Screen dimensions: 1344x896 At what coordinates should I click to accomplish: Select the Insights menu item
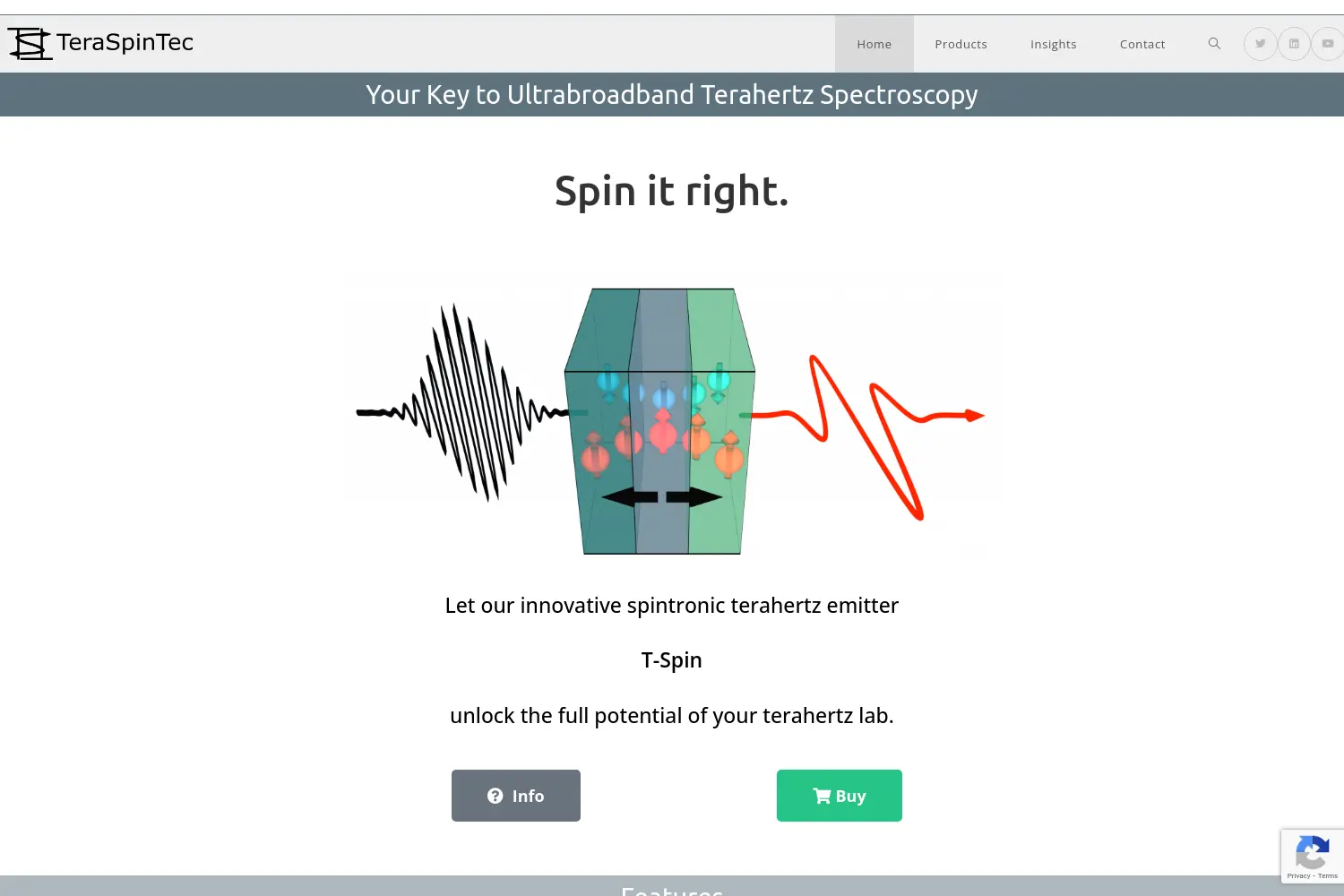1054,44
